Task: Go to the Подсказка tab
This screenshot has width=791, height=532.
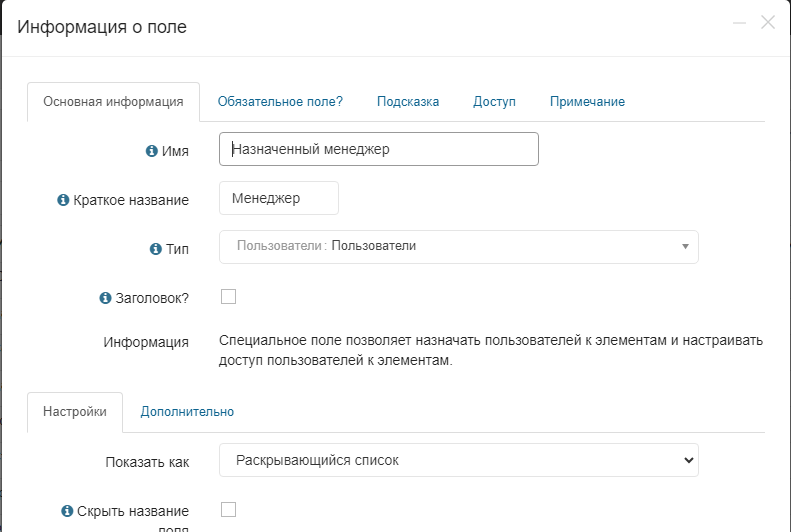Action: click(408, 102)
